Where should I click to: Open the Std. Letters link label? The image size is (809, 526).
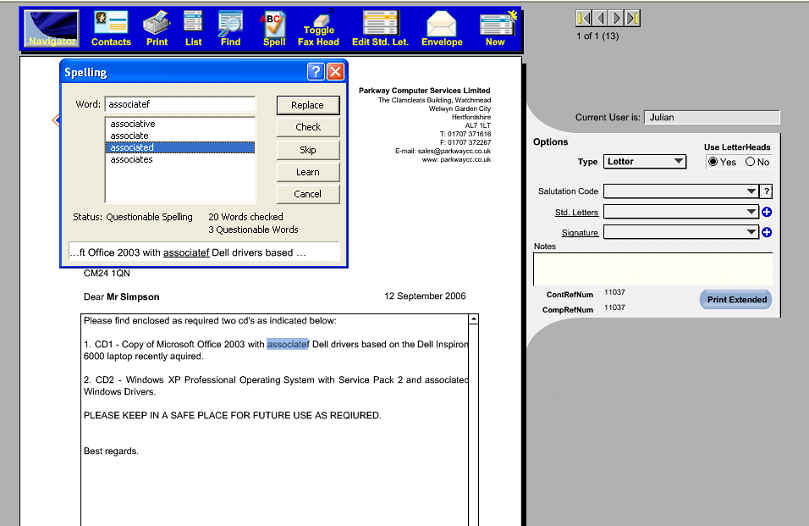[x=576, y=212]
